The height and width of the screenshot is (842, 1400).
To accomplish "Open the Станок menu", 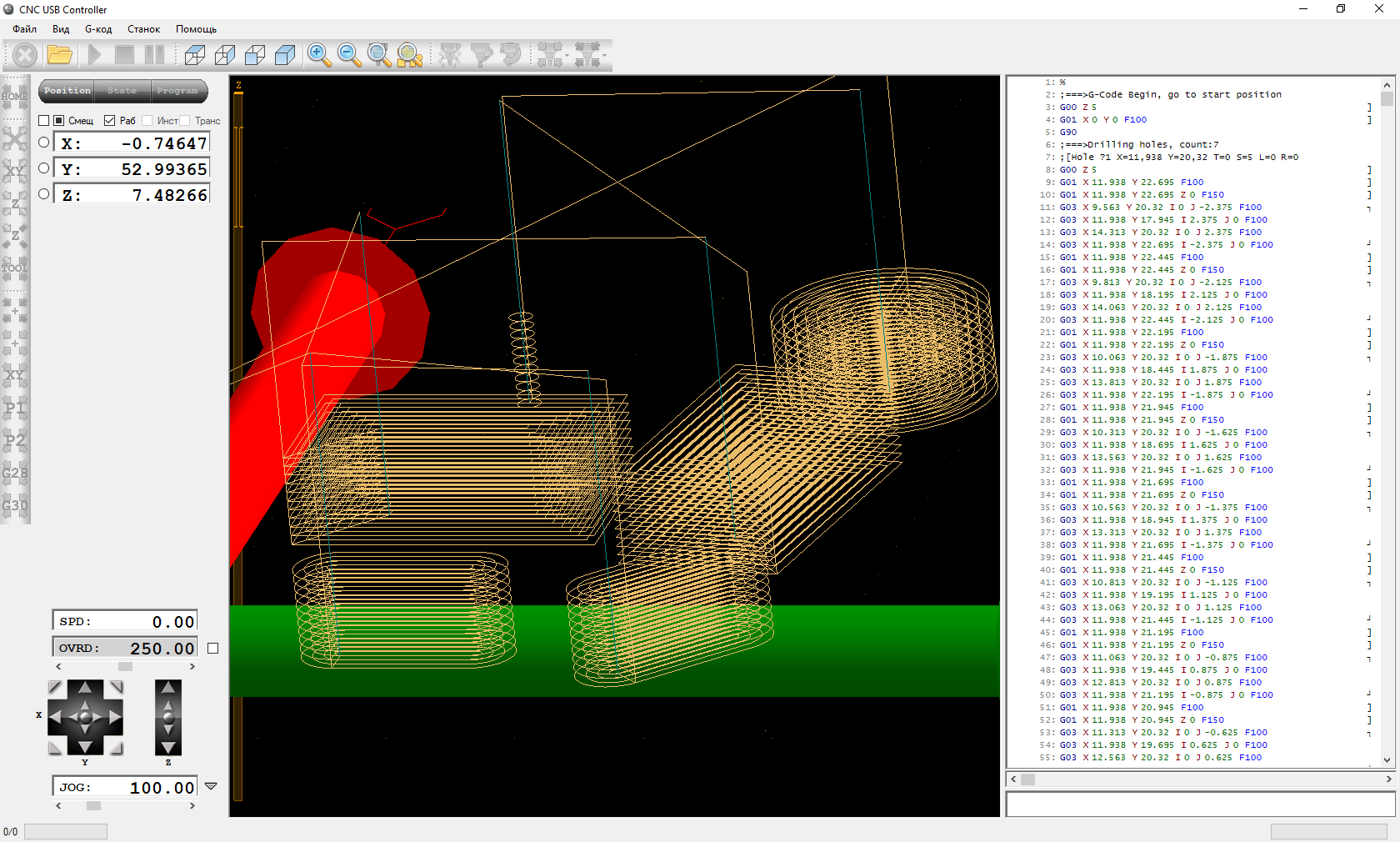I will (x=143, y=29).
